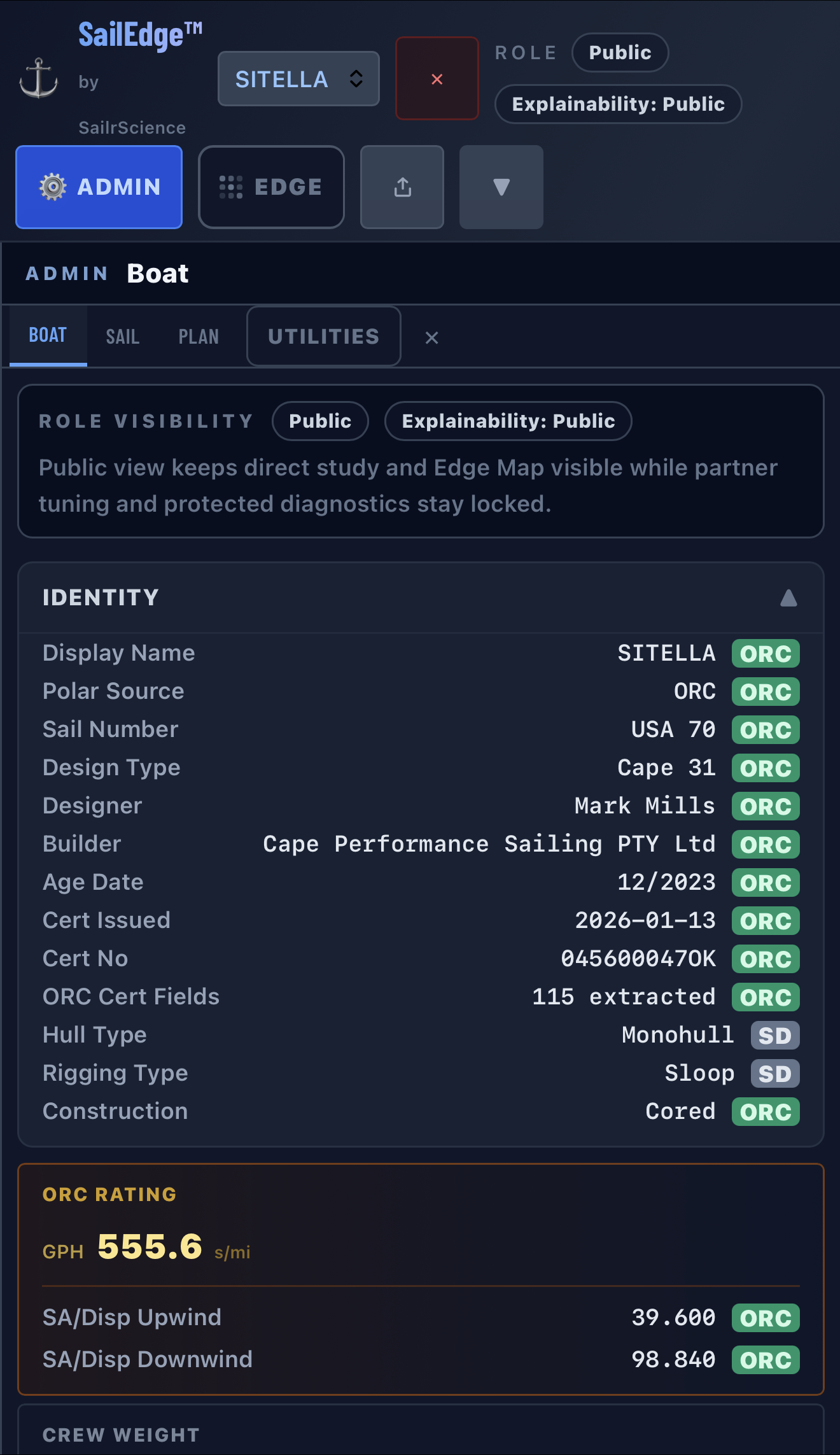Click Explainability pill in Role Visibility card
The height and width of the screenshot is (1455, 840).
pos(508,421)
